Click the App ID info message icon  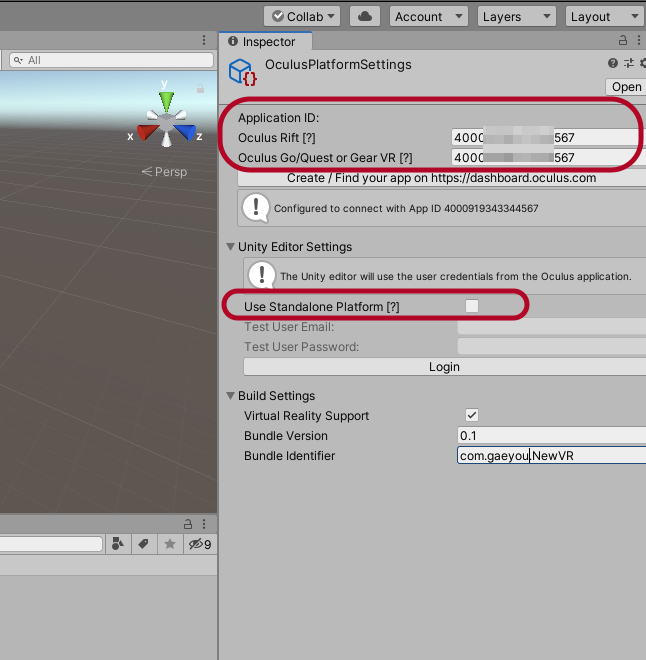tap(255, 208)
